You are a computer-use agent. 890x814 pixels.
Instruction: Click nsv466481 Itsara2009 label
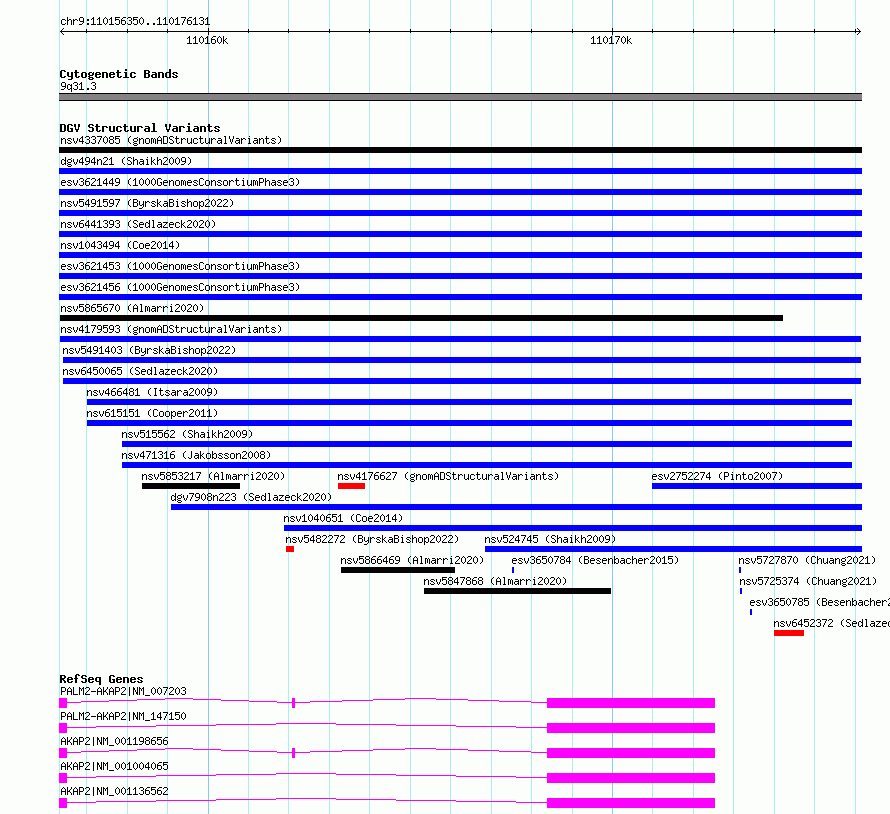(x=152, y=392)
